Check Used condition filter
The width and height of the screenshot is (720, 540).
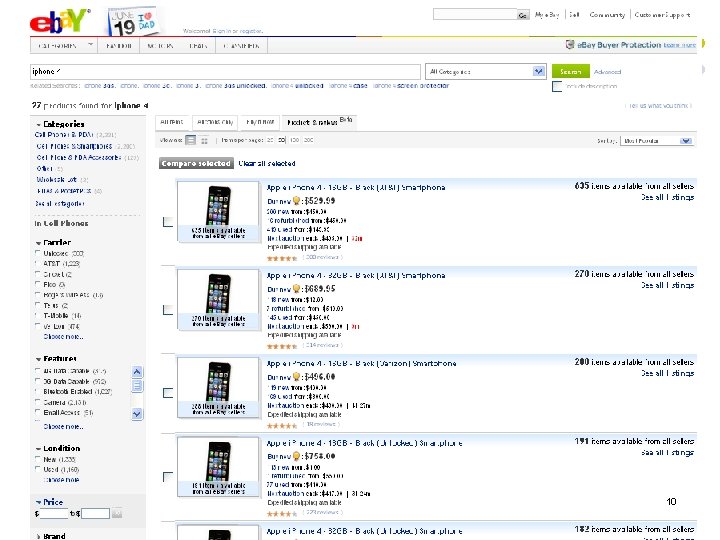click(x=38, y=469)
